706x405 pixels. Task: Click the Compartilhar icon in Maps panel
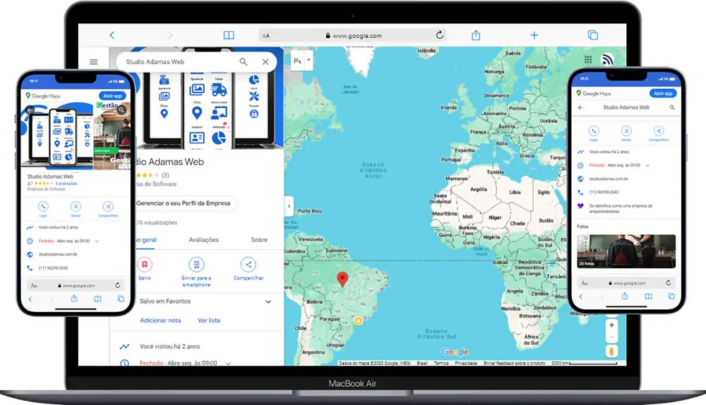click(x=248, y=265)
